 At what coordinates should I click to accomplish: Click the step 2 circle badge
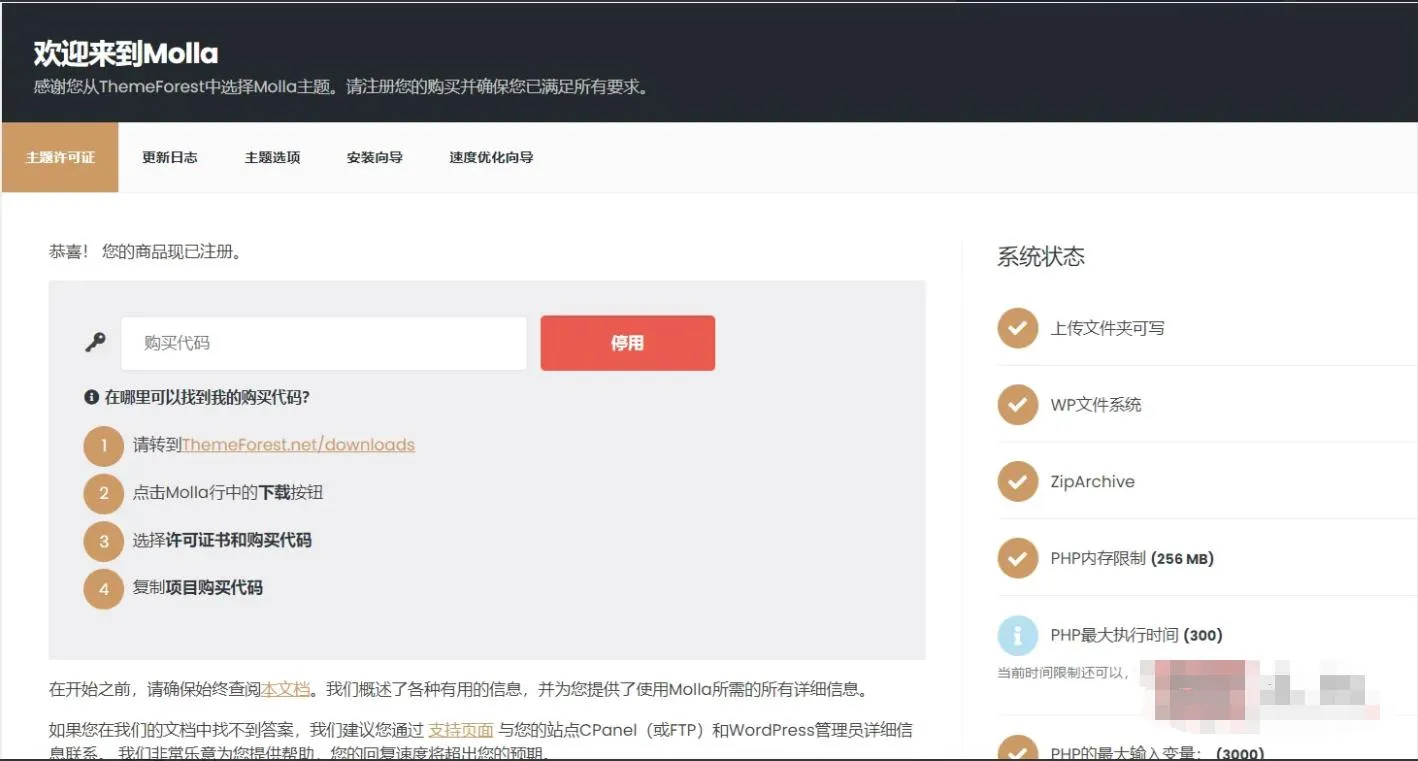(103, 493)
